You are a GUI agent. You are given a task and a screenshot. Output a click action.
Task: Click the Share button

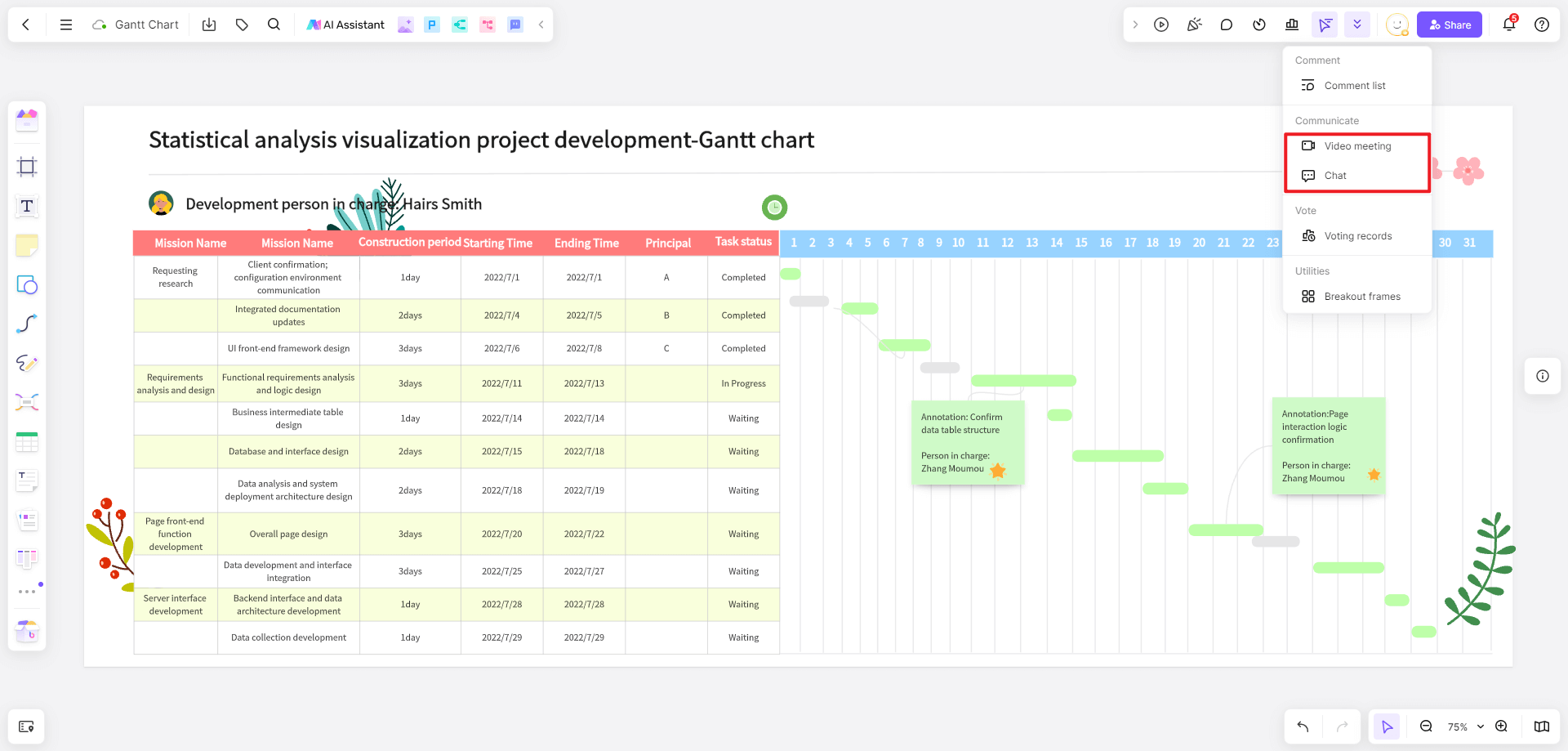tap(1450, 25)
